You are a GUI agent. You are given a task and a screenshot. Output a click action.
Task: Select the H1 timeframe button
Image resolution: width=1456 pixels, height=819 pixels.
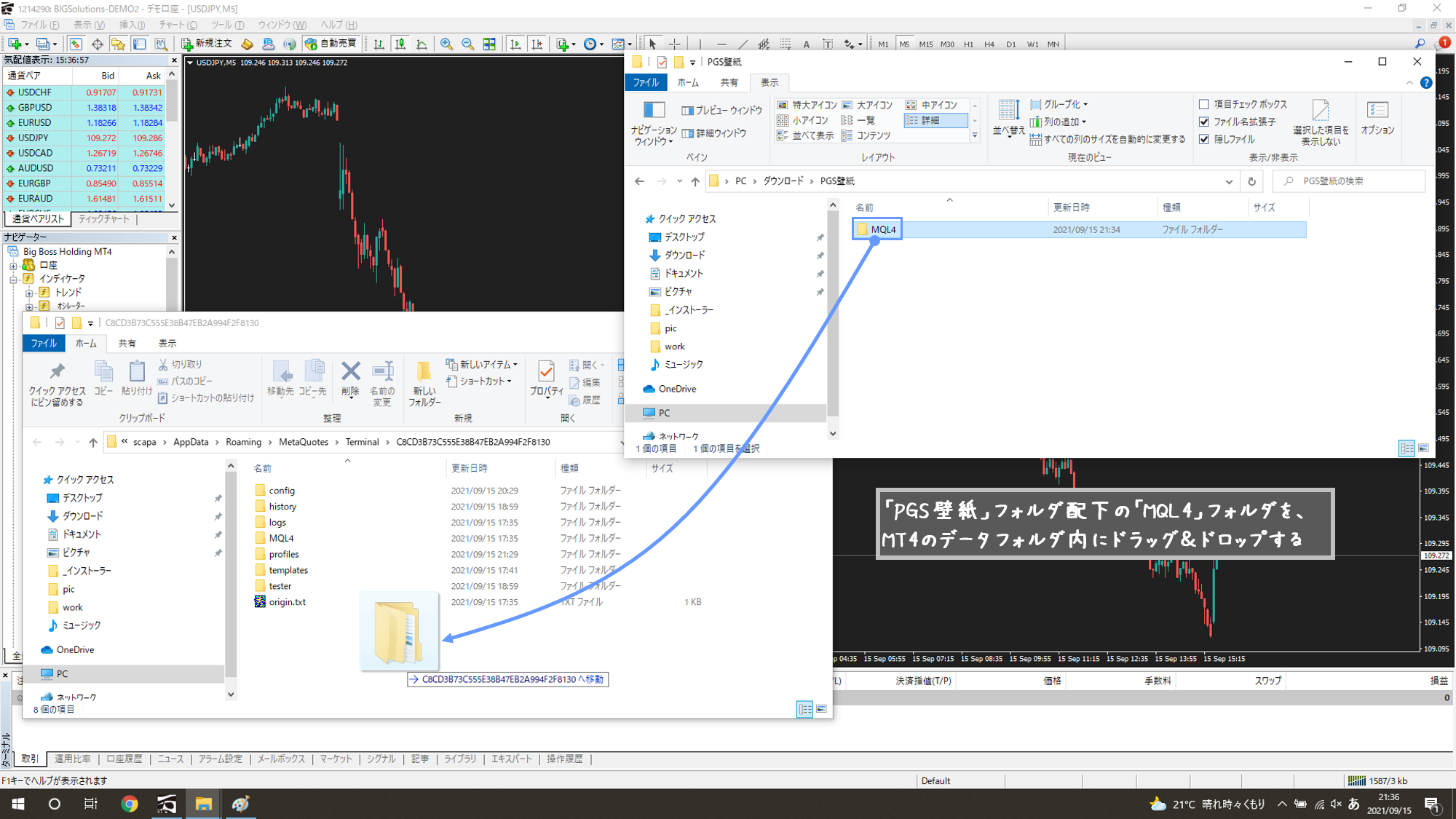point(968,44)
